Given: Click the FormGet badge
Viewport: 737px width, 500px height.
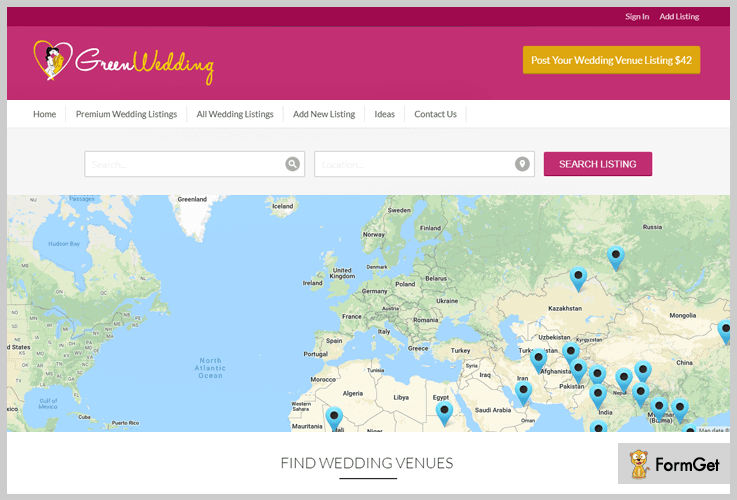Looking at the screenshot, I should pos(674,464).
